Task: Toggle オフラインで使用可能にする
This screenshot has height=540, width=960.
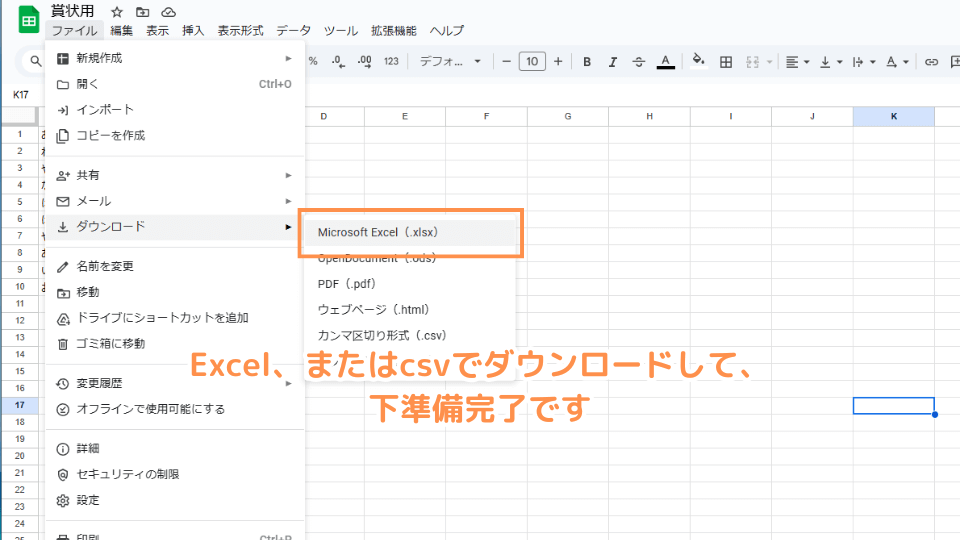Action: coord(175,409)
